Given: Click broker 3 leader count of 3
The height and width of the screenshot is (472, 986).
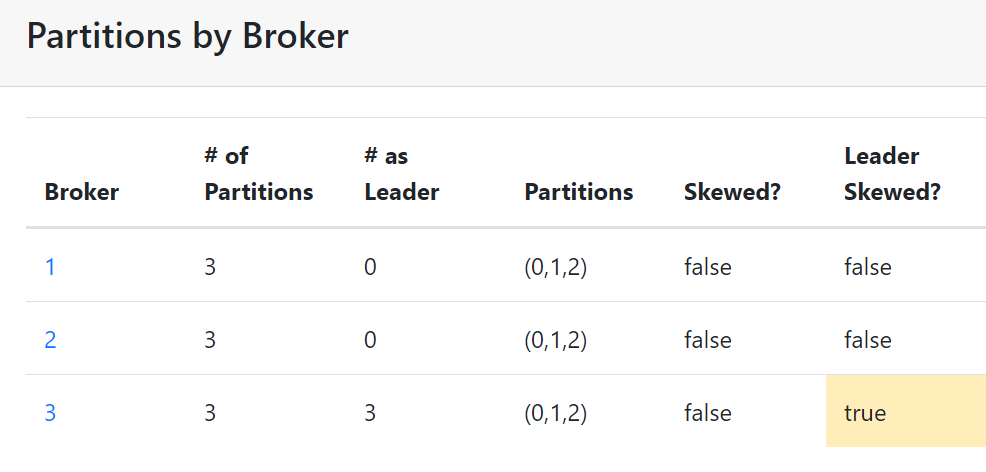Looking at the screenshot, I should point(370,413).
